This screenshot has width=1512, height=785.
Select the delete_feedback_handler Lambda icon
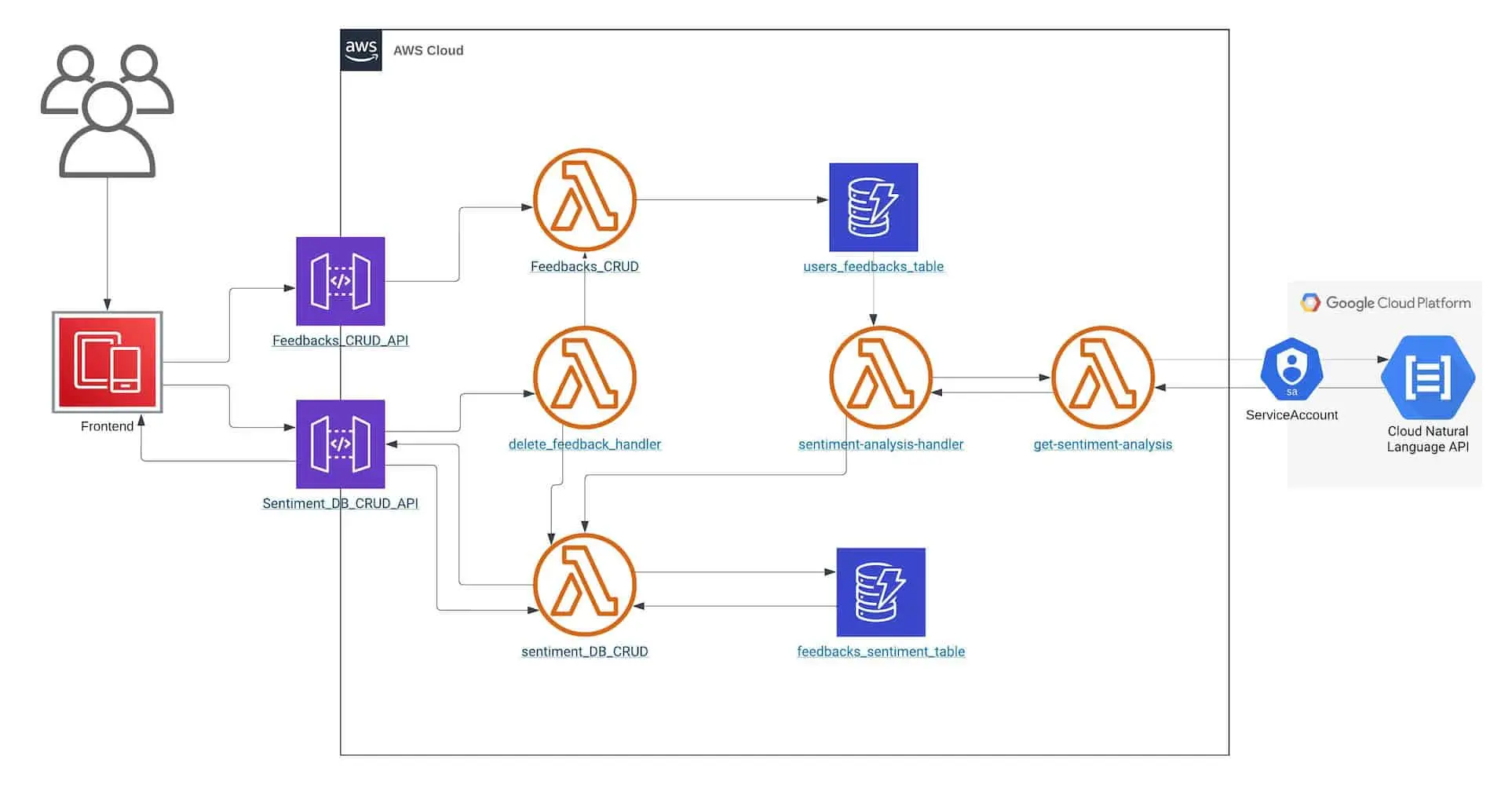coord(584,378)
